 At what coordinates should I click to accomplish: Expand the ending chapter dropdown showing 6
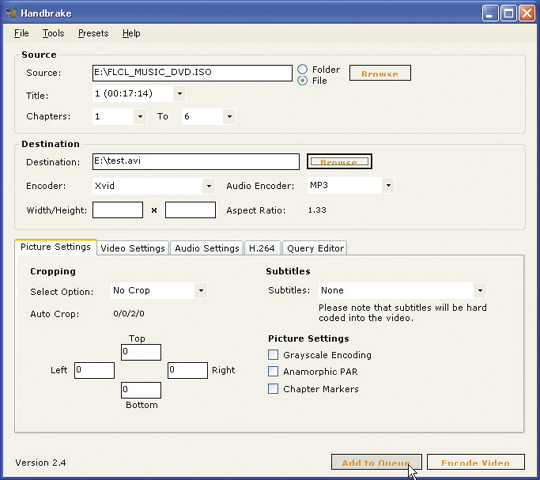click(x=229, y=117)
